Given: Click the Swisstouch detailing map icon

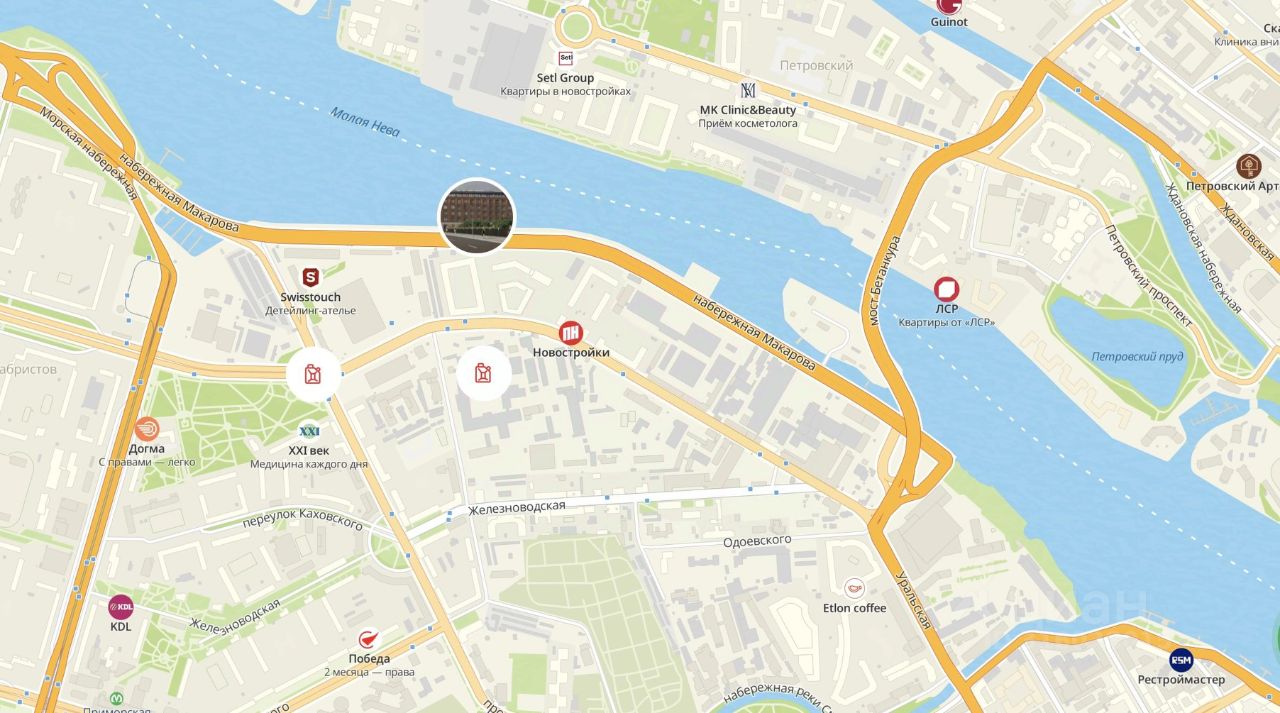Looking at the screenshot, I should coord(311,277).
